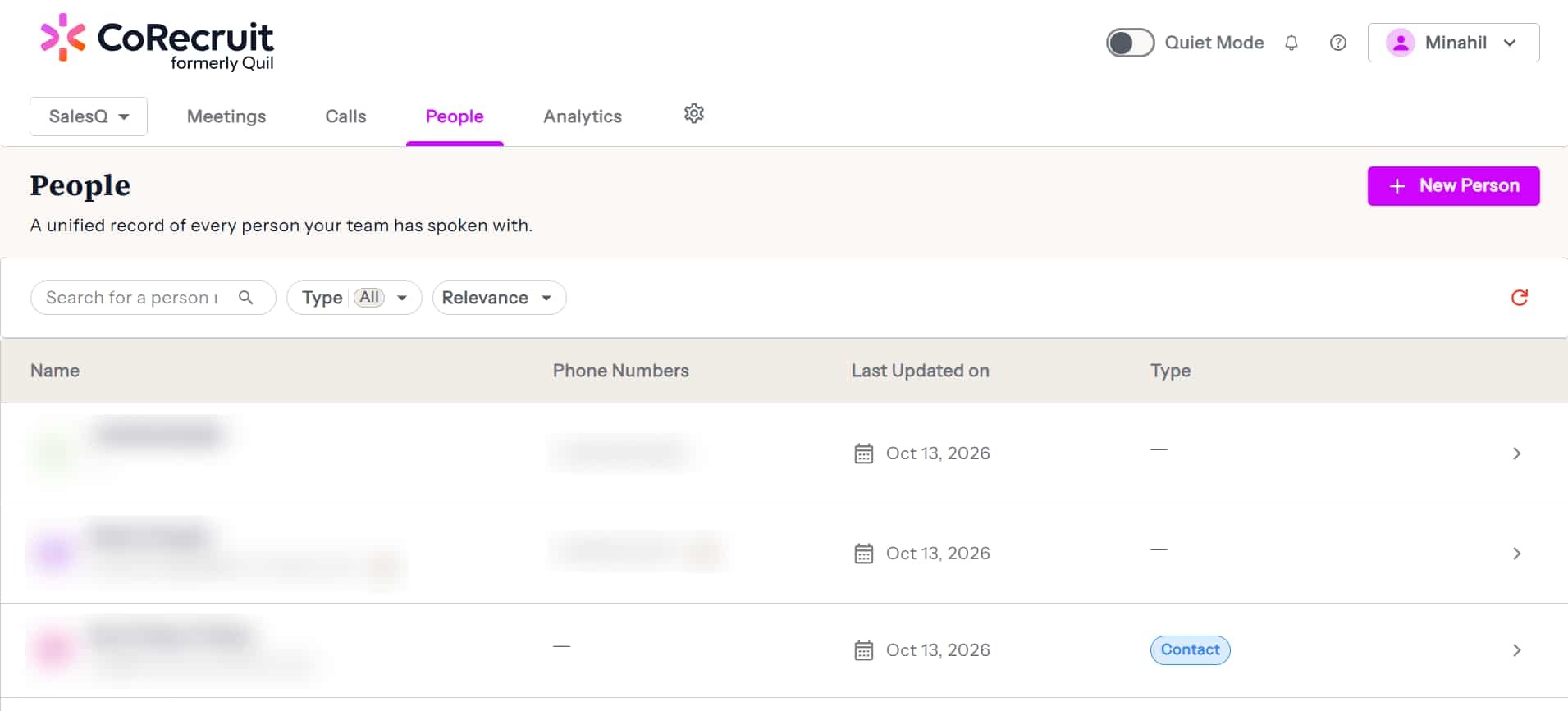Click the People page heading
The image size is (1568, 711).
tap(80, 185)
